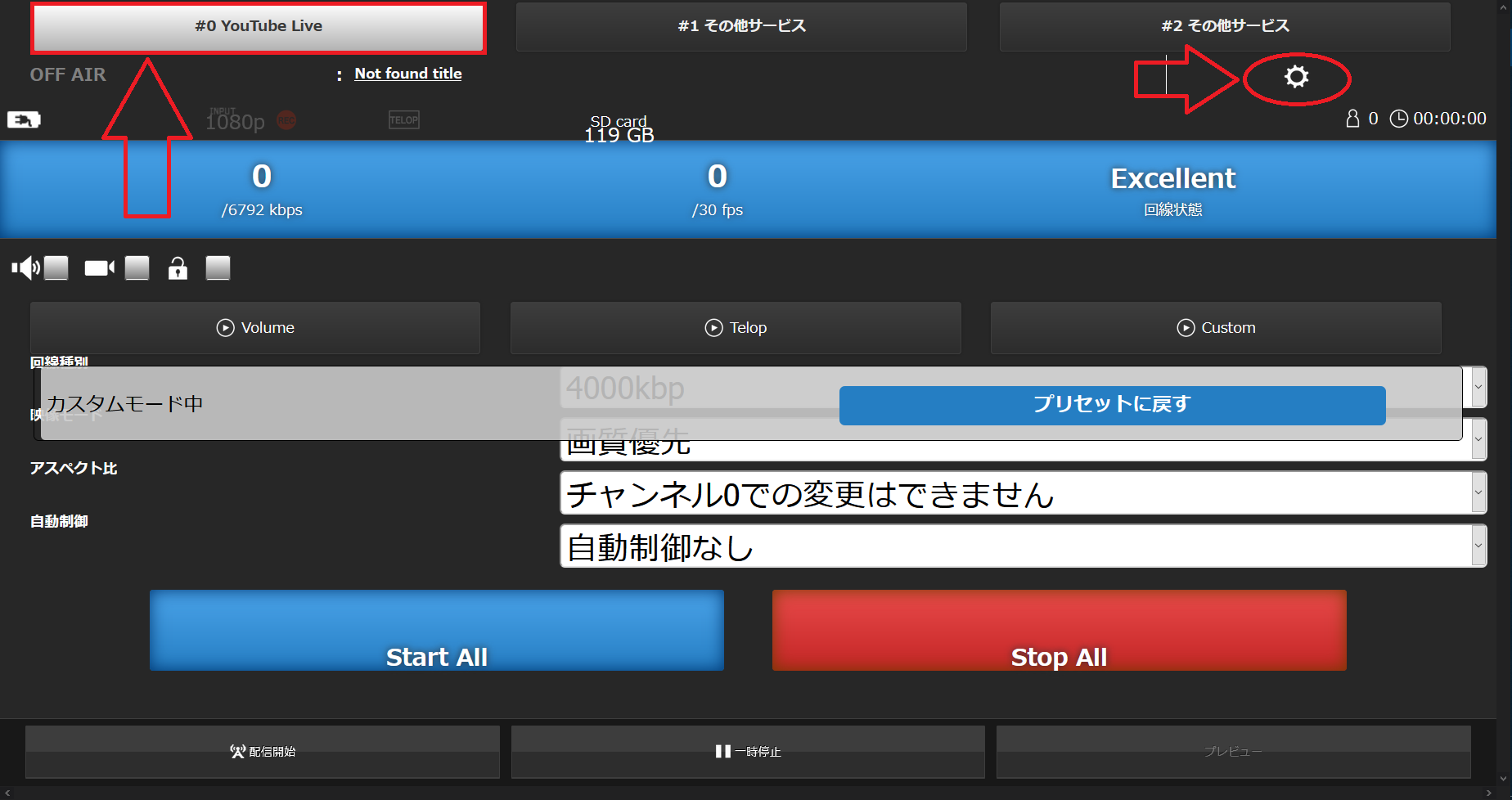This screenshot has height=800, width=1512.
Task: Click the Stop All button
Action: (x=1060, y=630)
